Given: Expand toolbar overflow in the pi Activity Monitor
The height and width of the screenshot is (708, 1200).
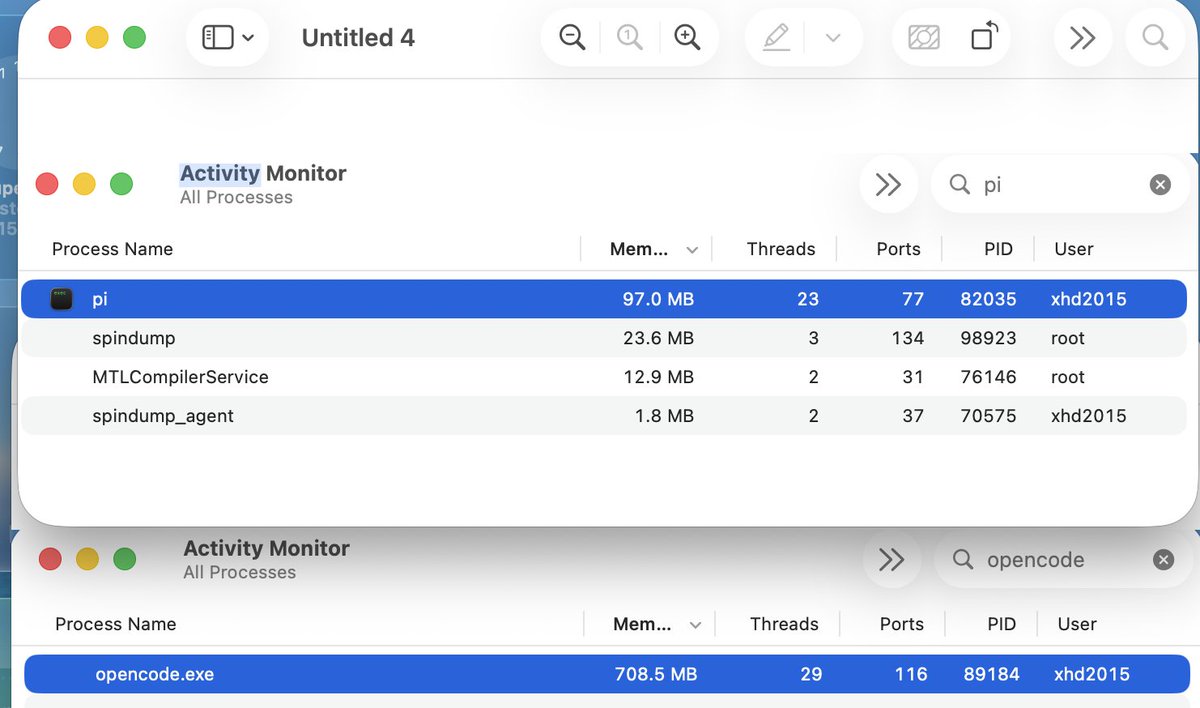Looking at the screenshot, I should pyautogui.click(x=888, y=184).
